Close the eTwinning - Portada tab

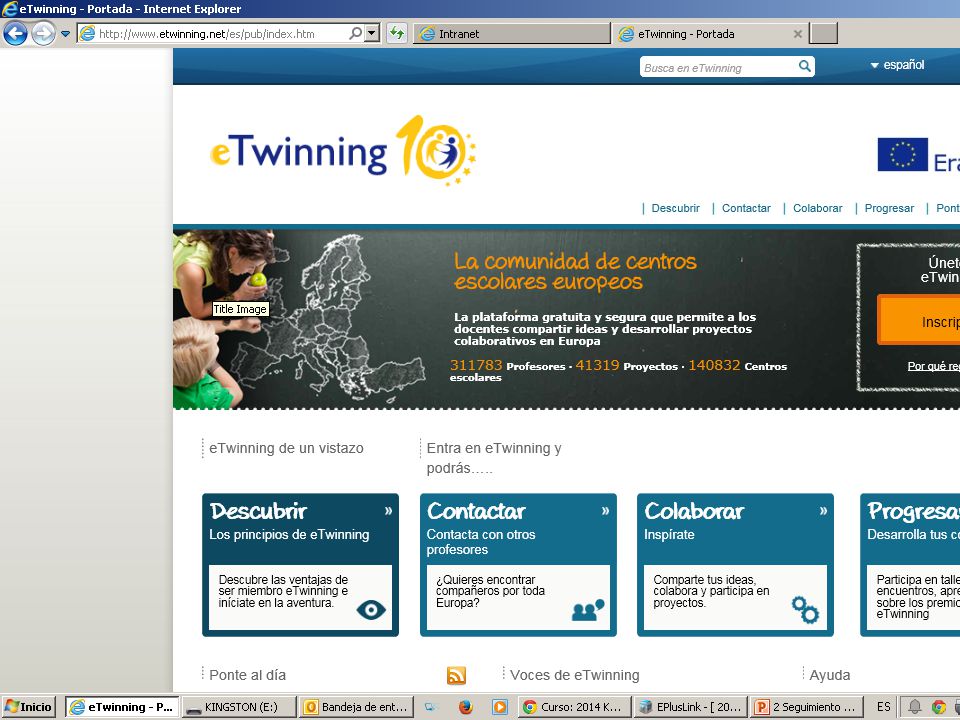(x=797, y=34)
